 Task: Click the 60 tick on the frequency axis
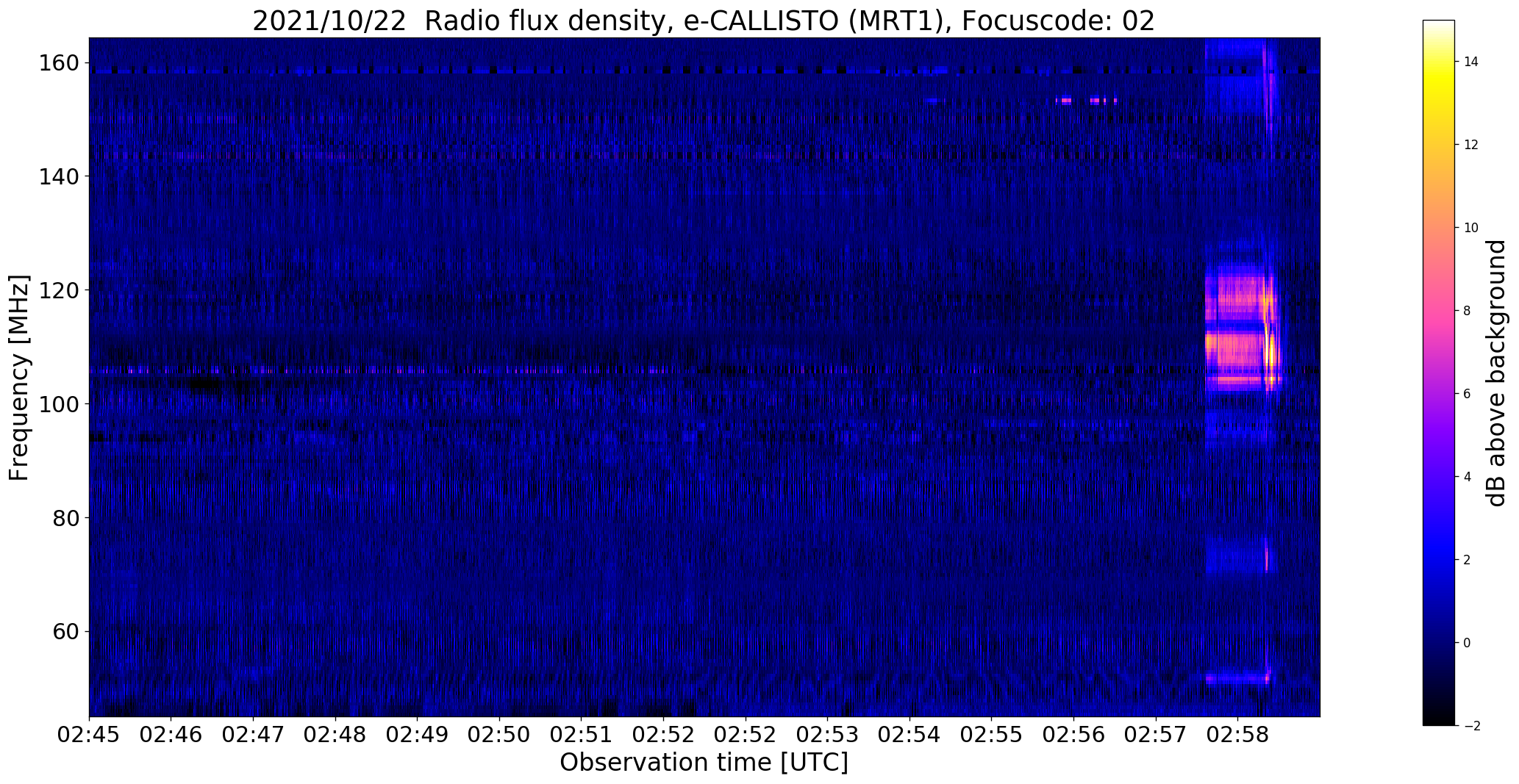(x=66, y=632)
